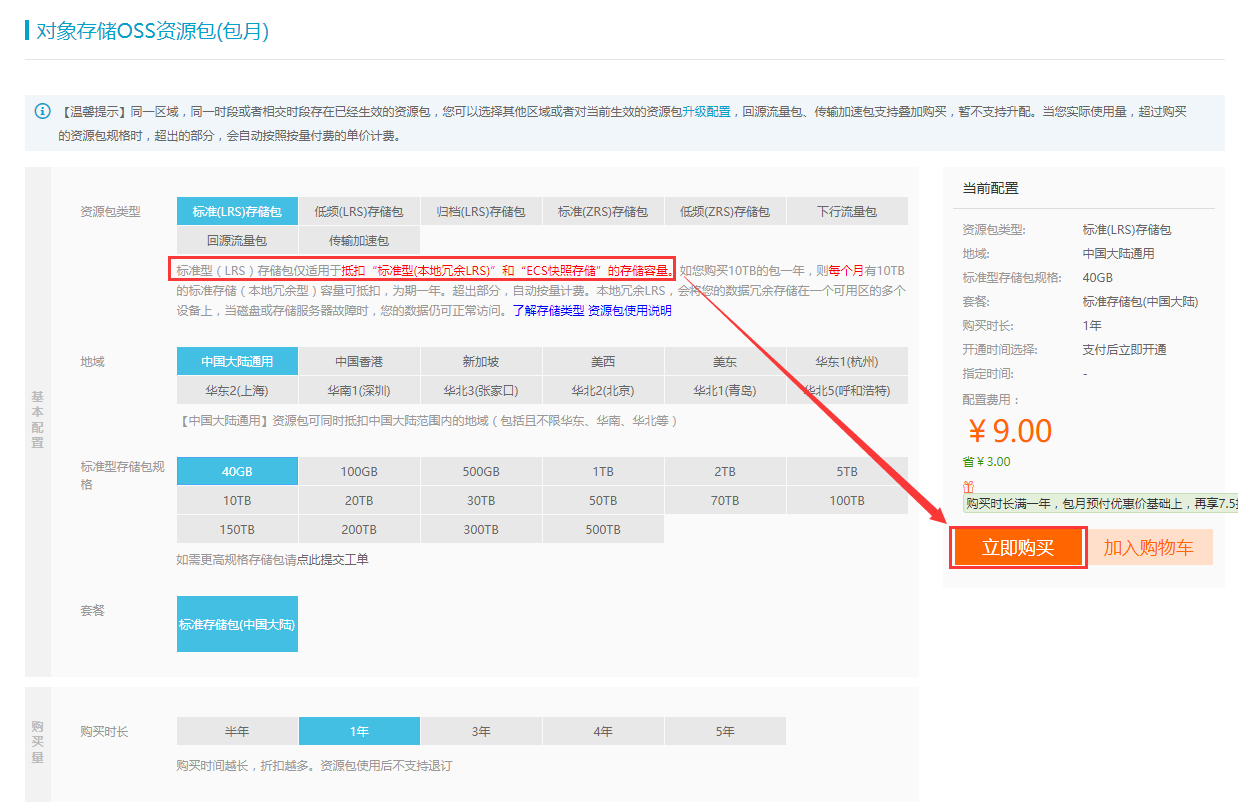The image size is (1238, 806).
Task: Click the info icon beside 温馨提示
Action: [42, 111]
